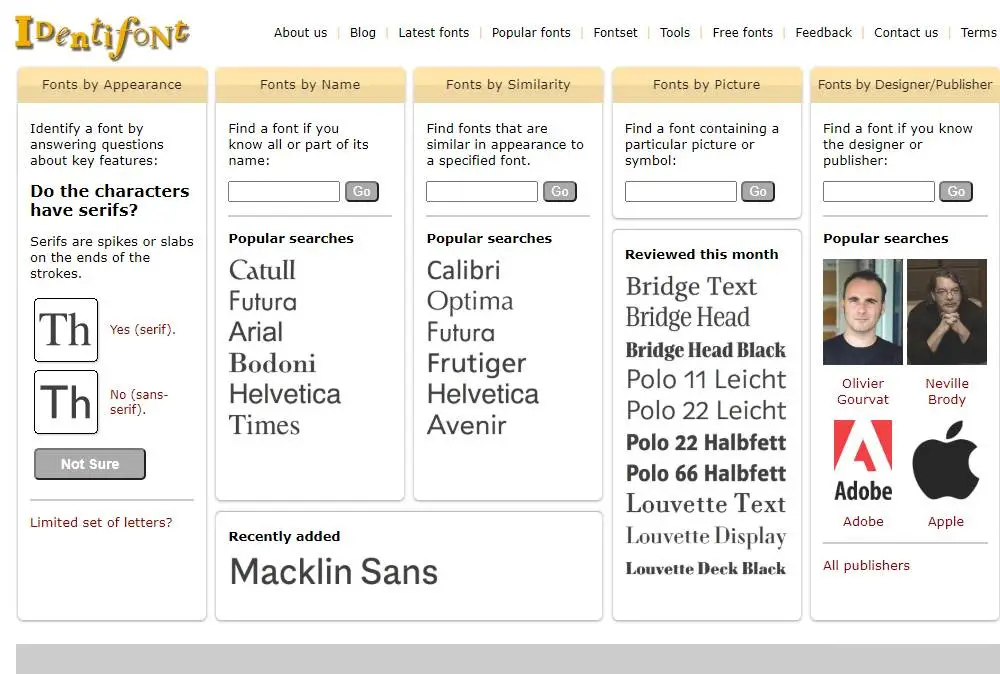
Task: Open the Free fonts menu item
Action: tap(742, 32)
